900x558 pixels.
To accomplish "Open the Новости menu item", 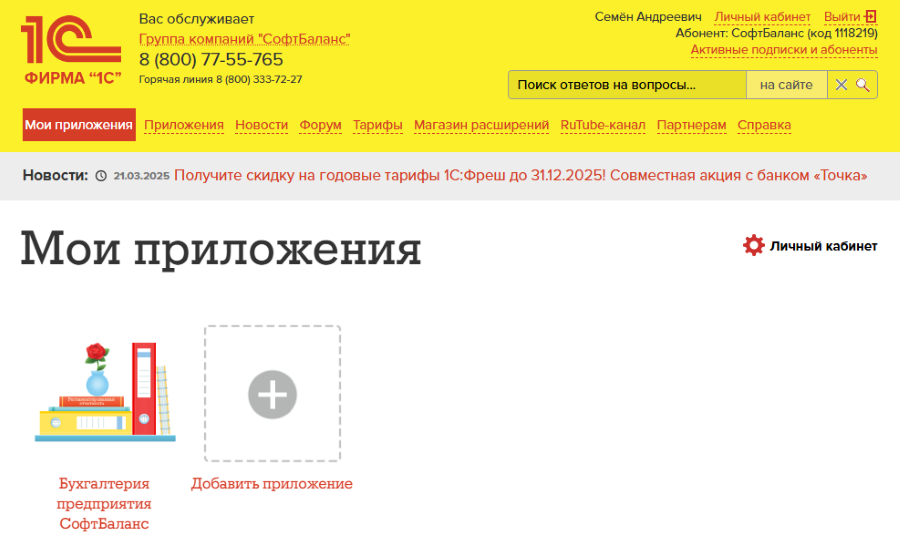I will [261, 125].
